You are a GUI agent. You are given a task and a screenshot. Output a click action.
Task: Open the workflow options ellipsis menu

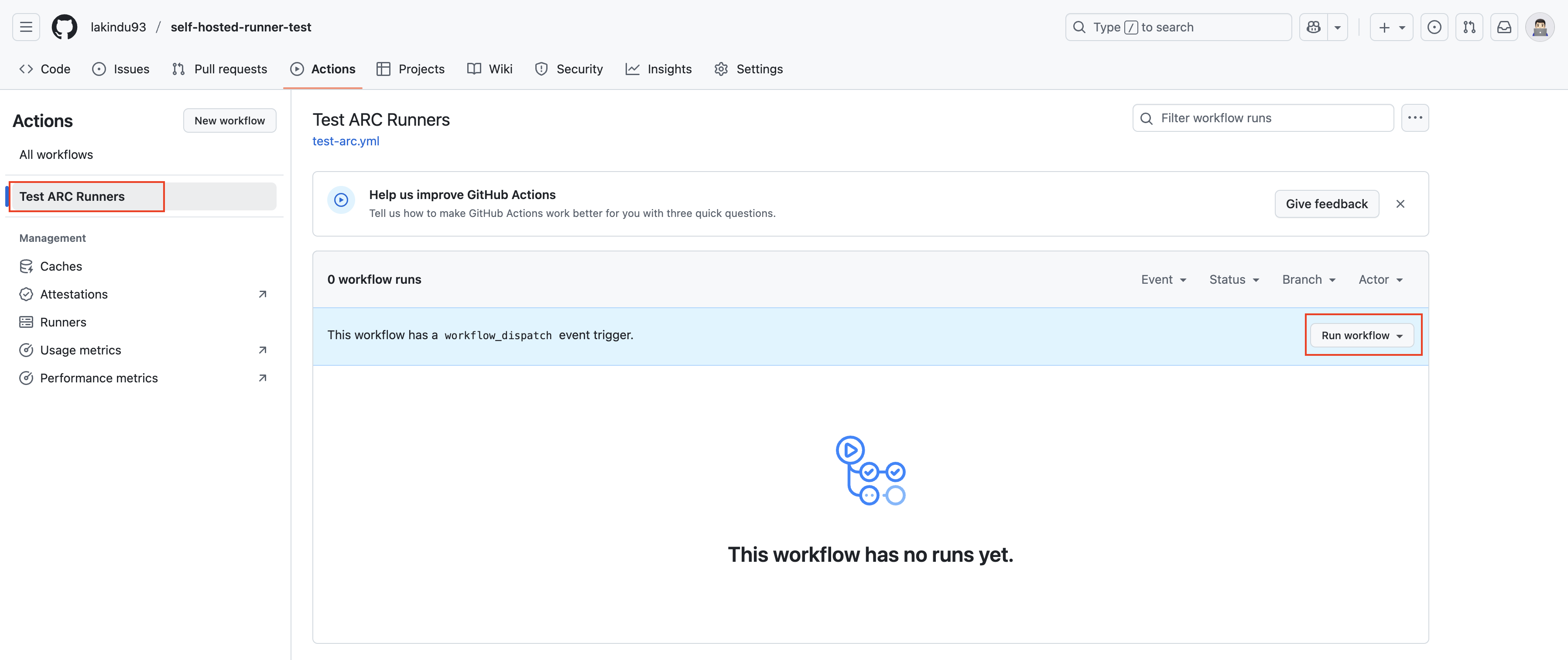point(1415,117)
